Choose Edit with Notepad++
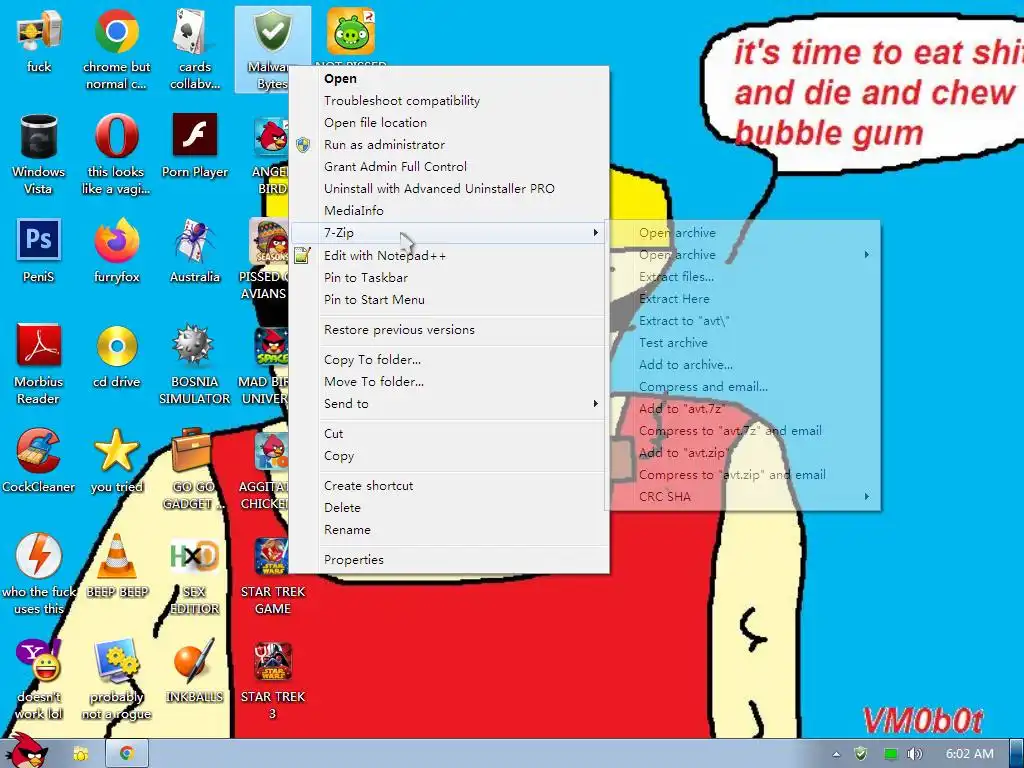 coord(449,256)
